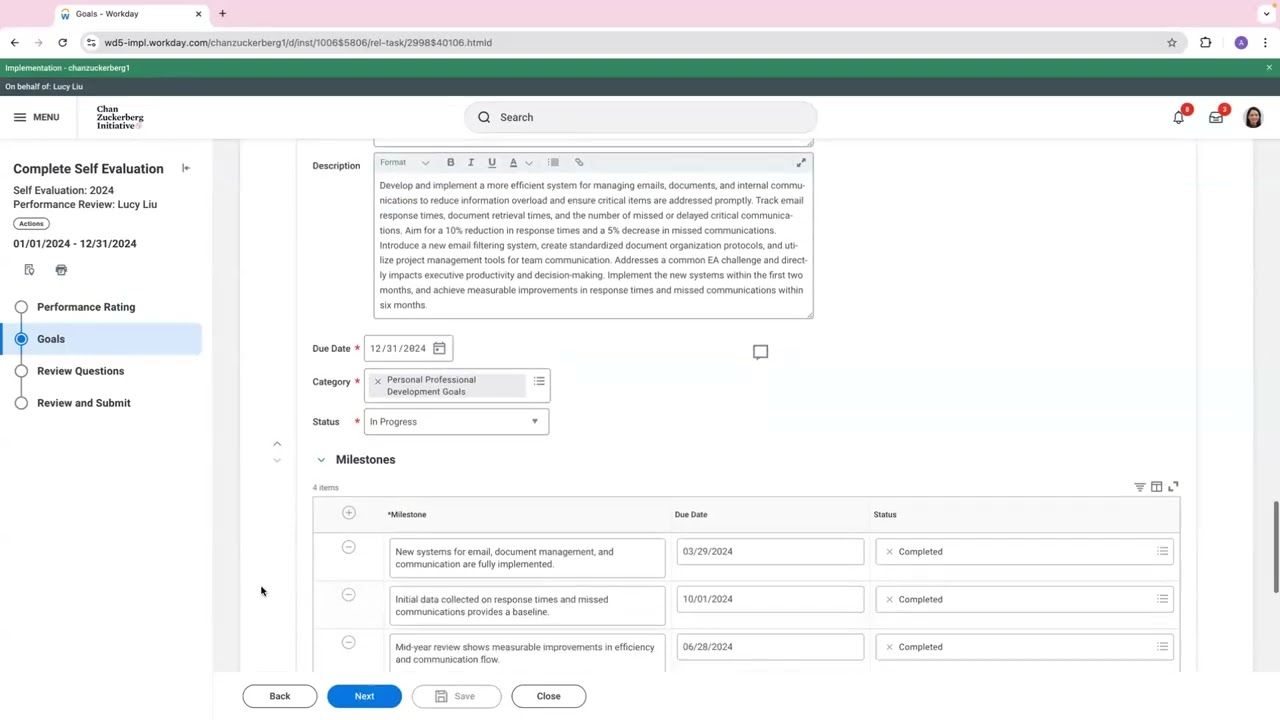Screen dimensions: 1280x720
Task: Open the Due Date calendar picker
Action: 439,348
